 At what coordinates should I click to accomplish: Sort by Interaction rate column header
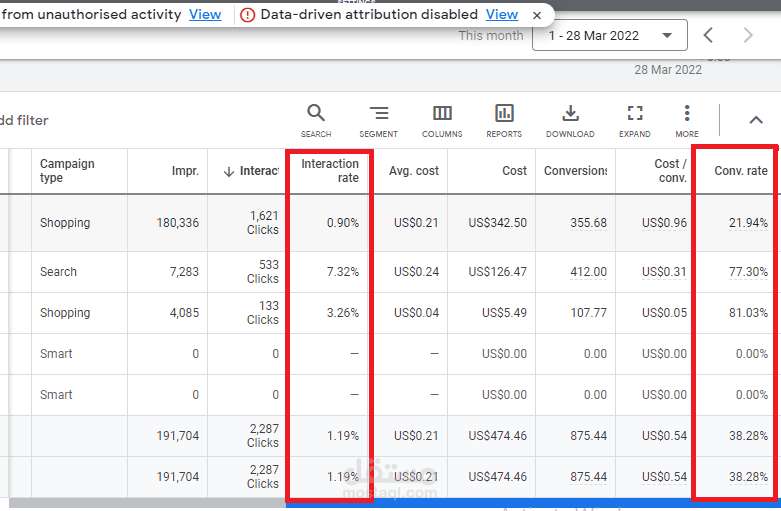tap(330, 171)
